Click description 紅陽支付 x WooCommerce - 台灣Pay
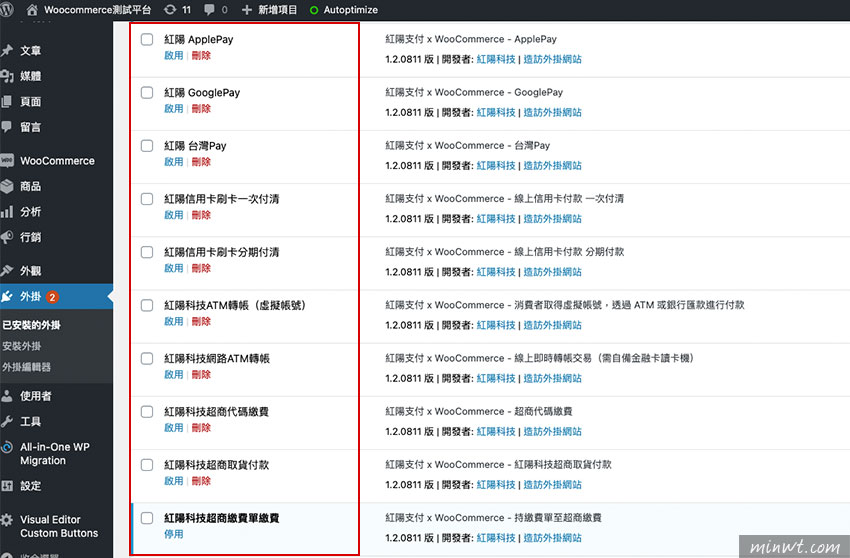This screenshot has height=558, width=850. tap(467, 145)
